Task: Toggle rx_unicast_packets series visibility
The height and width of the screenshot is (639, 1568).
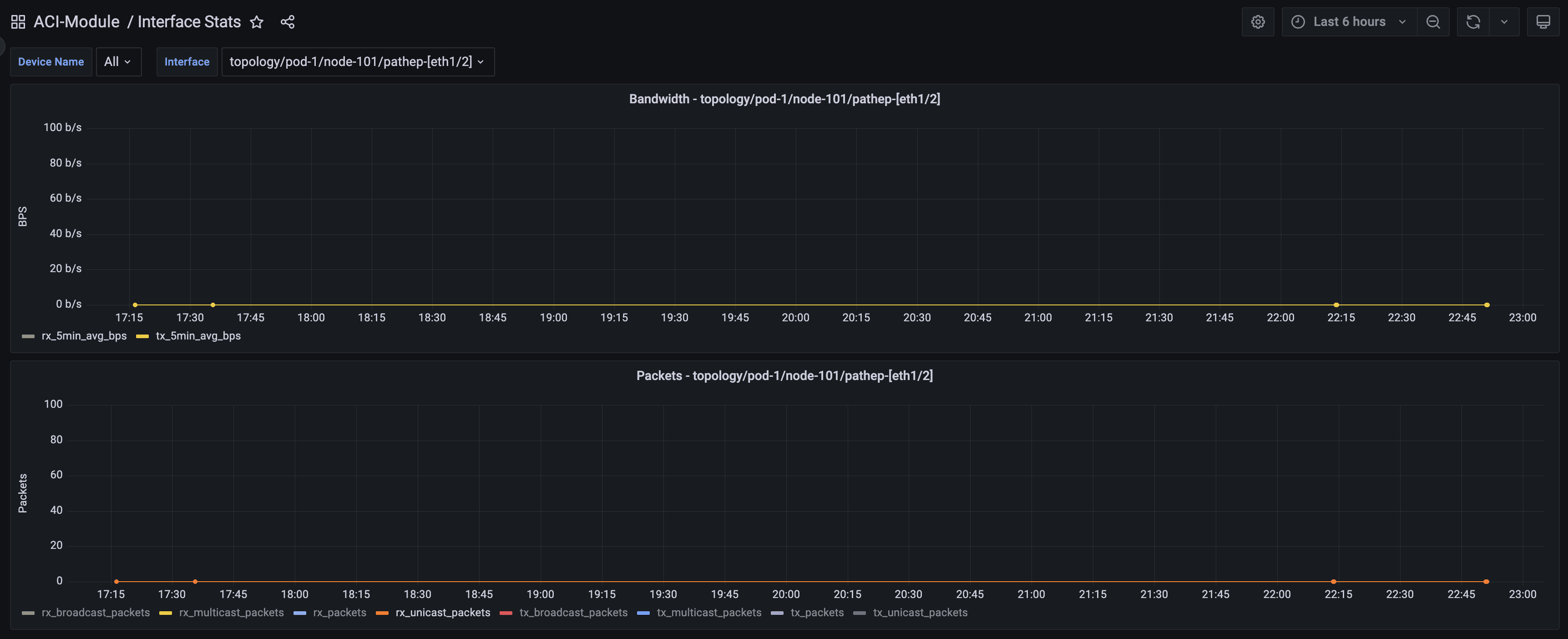Action: (x=443, y=613)
